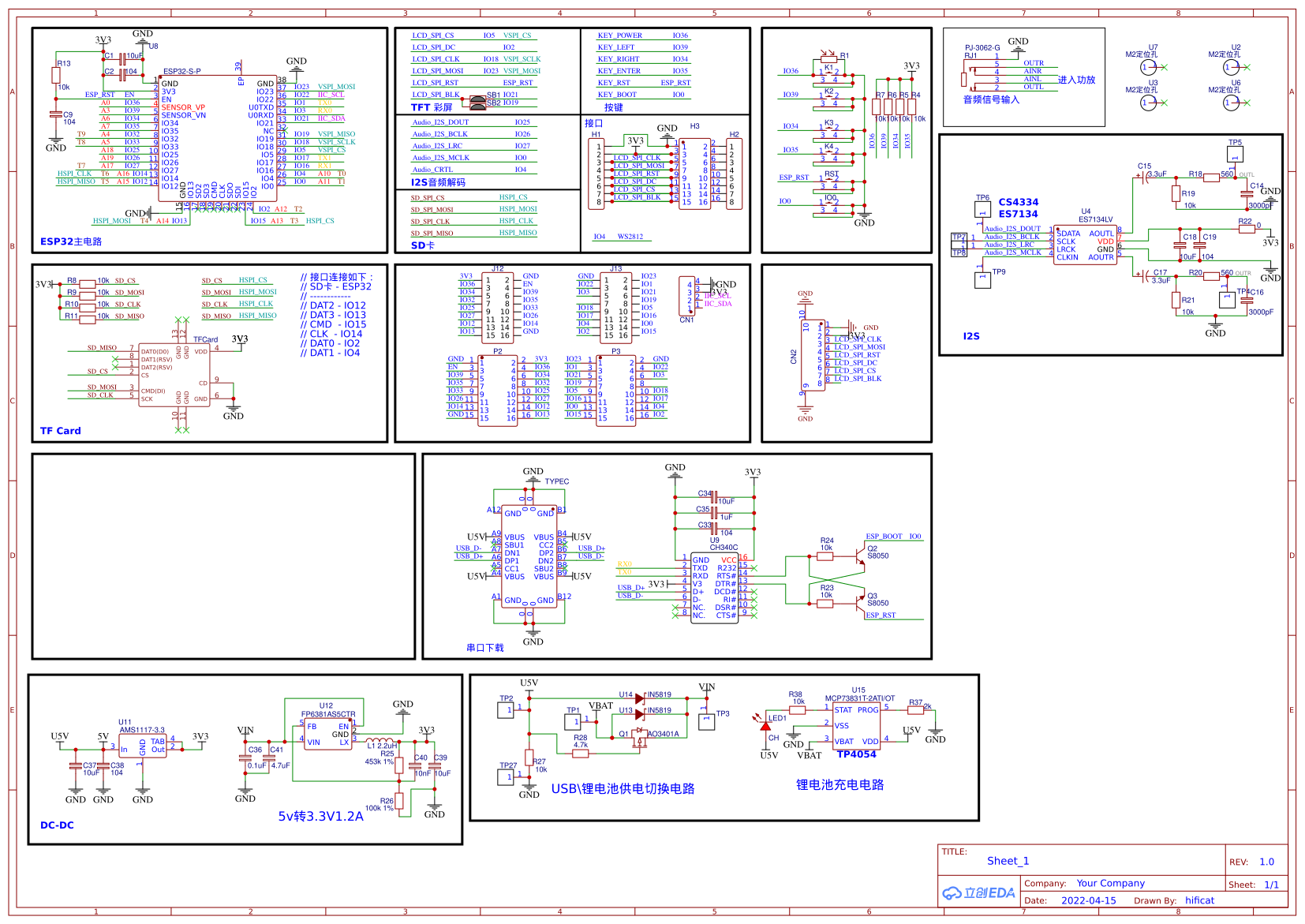Click the '5v转3.3V1.2A' annotation

click(x=321, y=817)
